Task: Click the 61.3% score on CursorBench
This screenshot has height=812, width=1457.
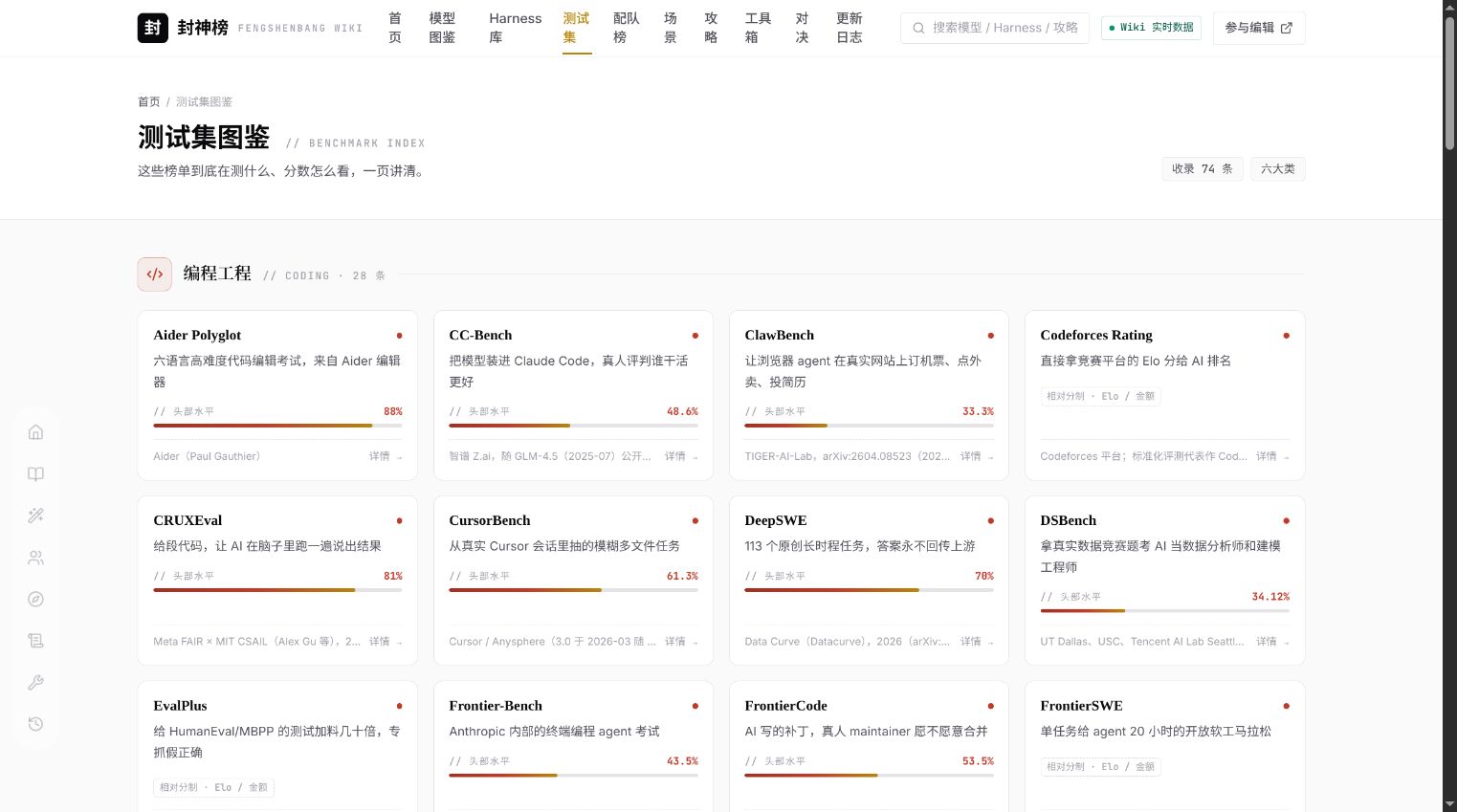Action: pos(682,577)
